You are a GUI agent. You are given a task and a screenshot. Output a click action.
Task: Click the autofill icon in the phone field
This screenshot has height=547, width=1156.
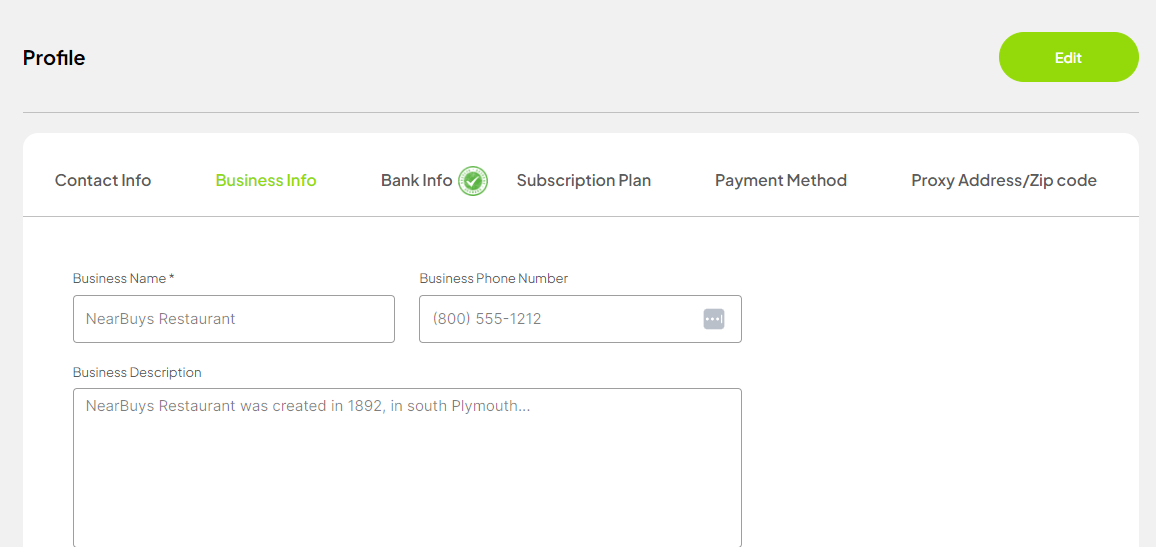(713, 319)
